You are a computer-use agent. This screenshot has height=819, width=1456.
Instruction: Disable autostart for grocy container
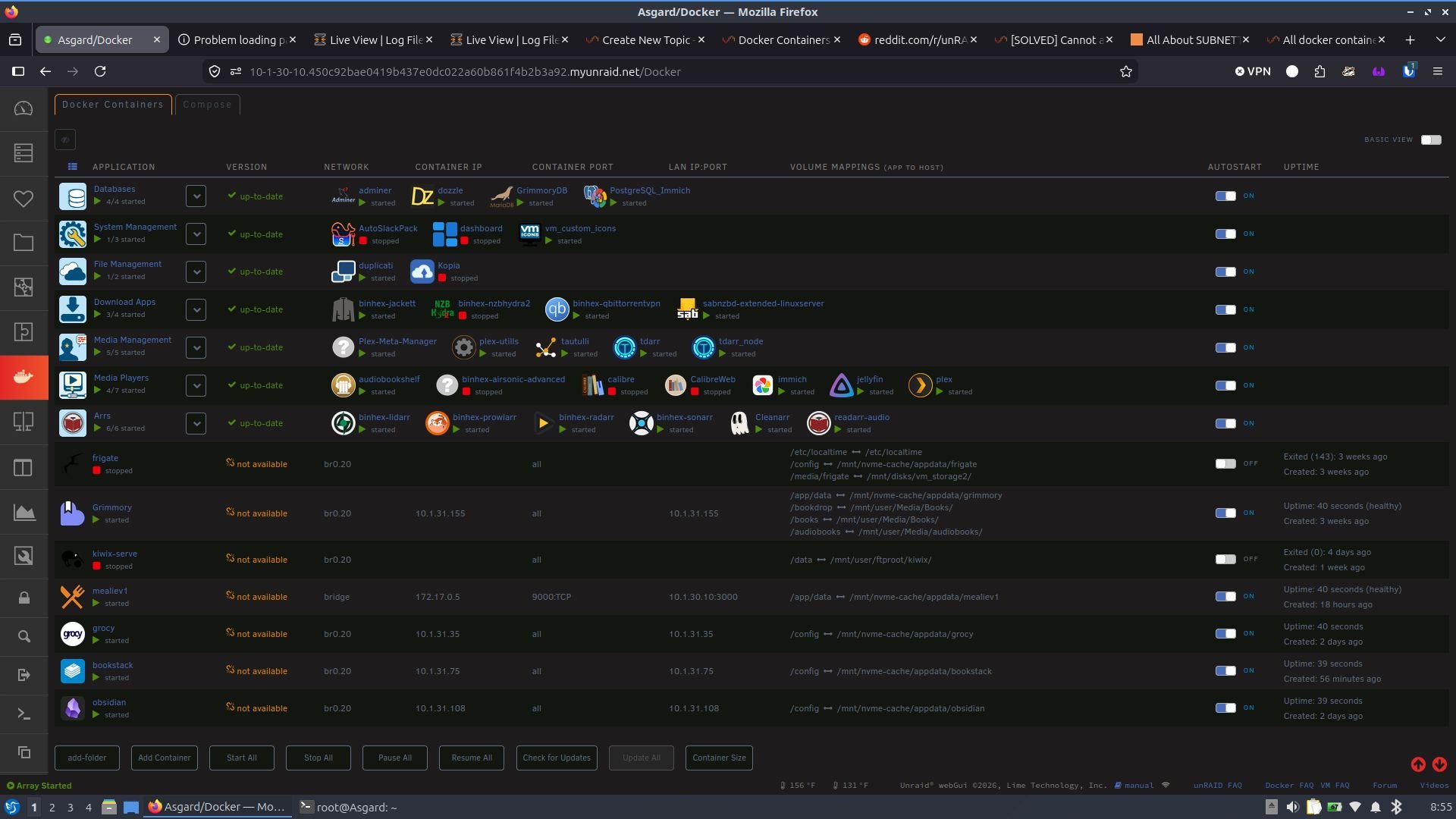(1225, 633)
